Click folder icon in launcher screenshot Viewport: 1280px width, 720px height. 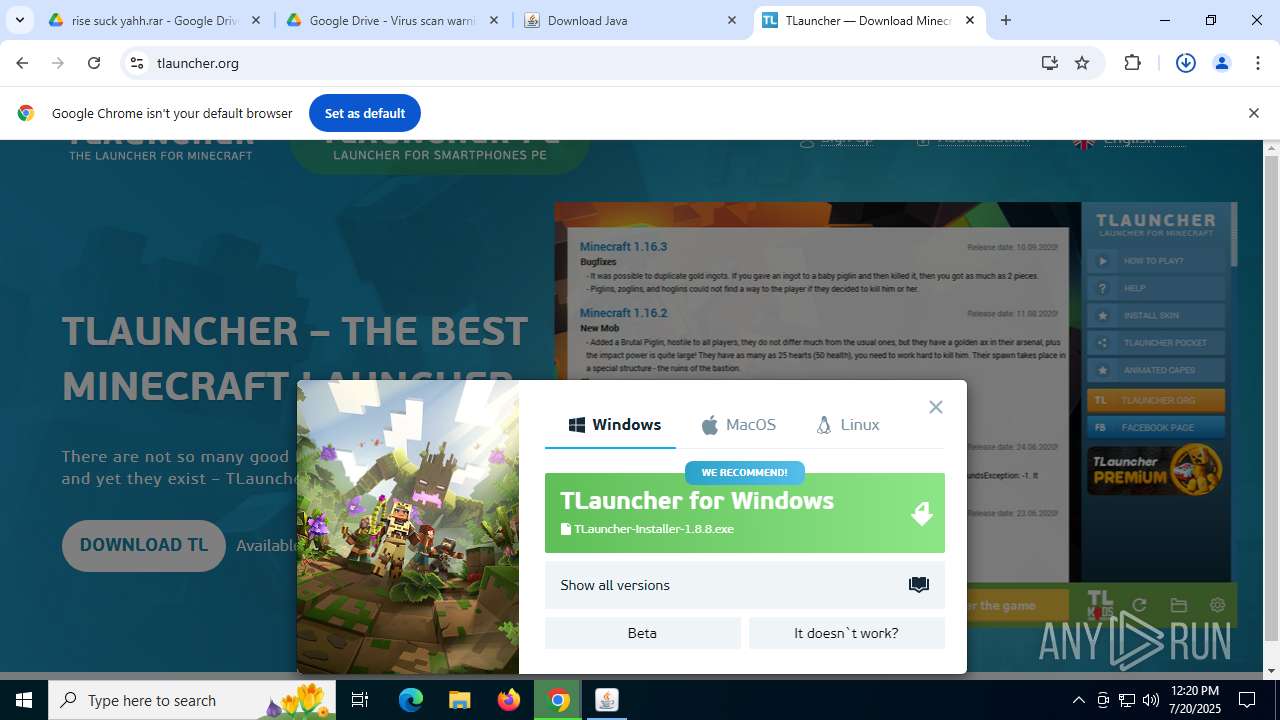pyautogui.click(x=1179, y=605)
